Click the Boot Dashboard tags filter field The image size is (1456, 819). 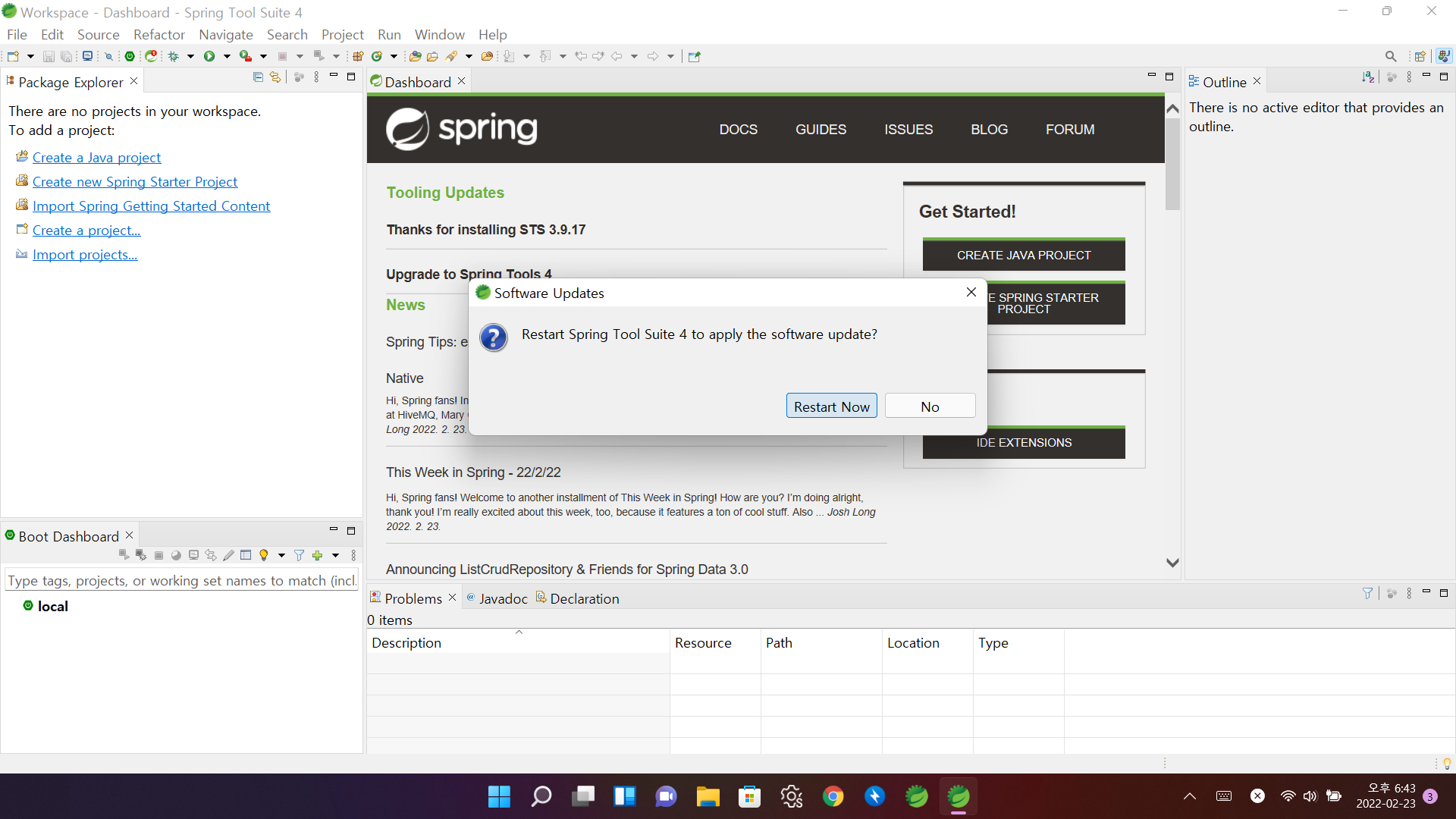point(181,580)
